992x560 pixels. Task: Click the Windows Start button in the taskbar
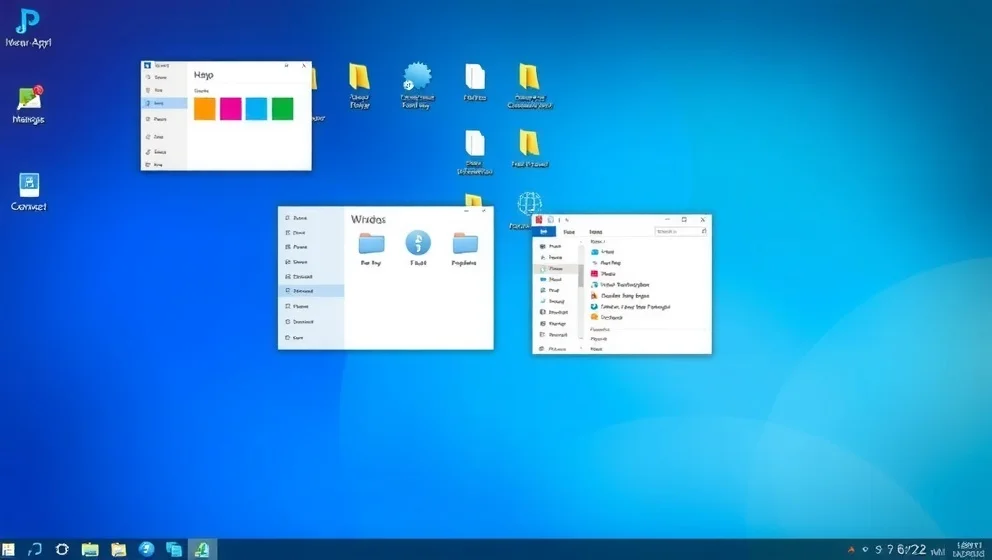click(8, 549)
